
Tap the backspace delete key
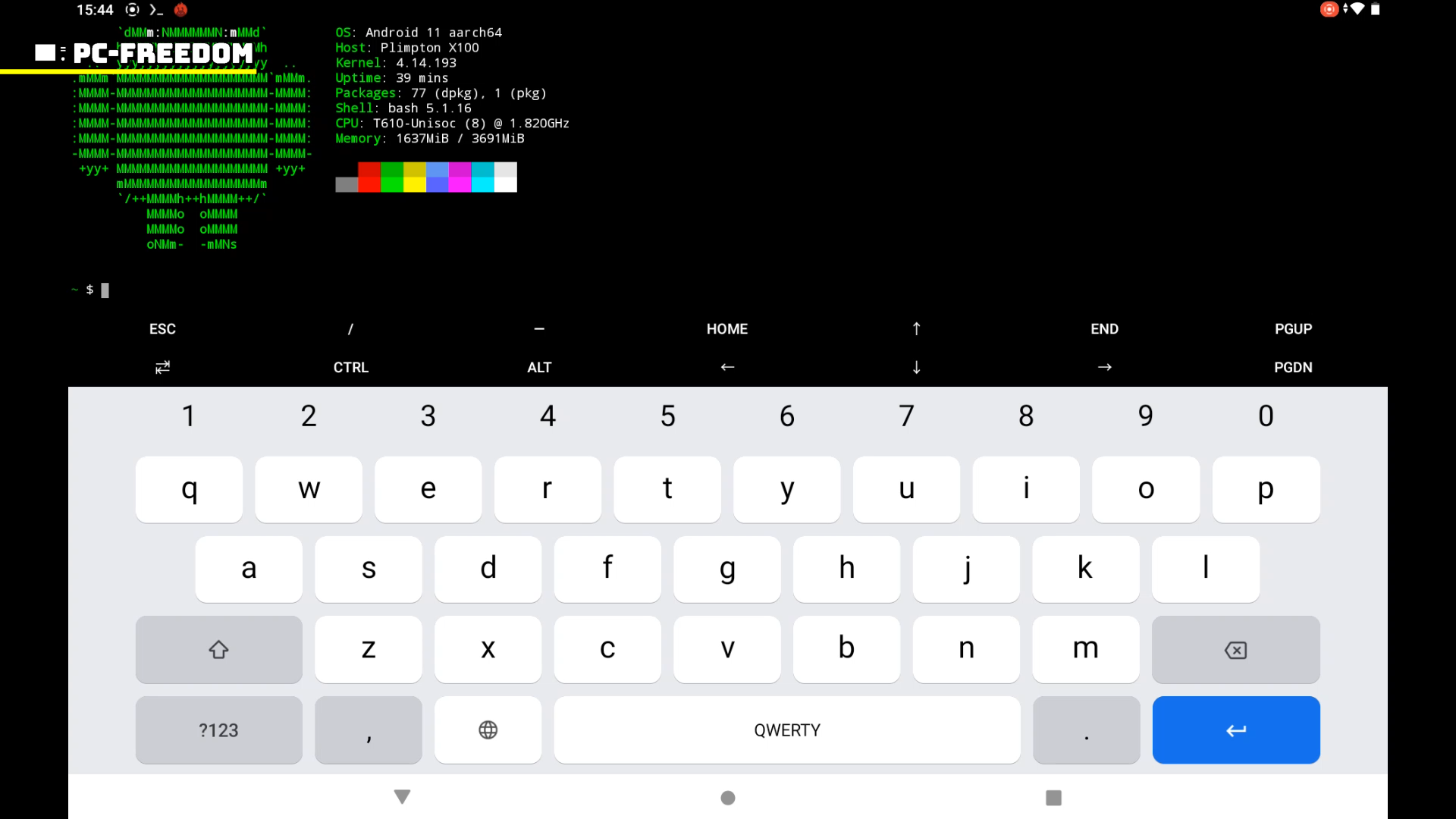pyautogui.click(x=1235, y=650)
